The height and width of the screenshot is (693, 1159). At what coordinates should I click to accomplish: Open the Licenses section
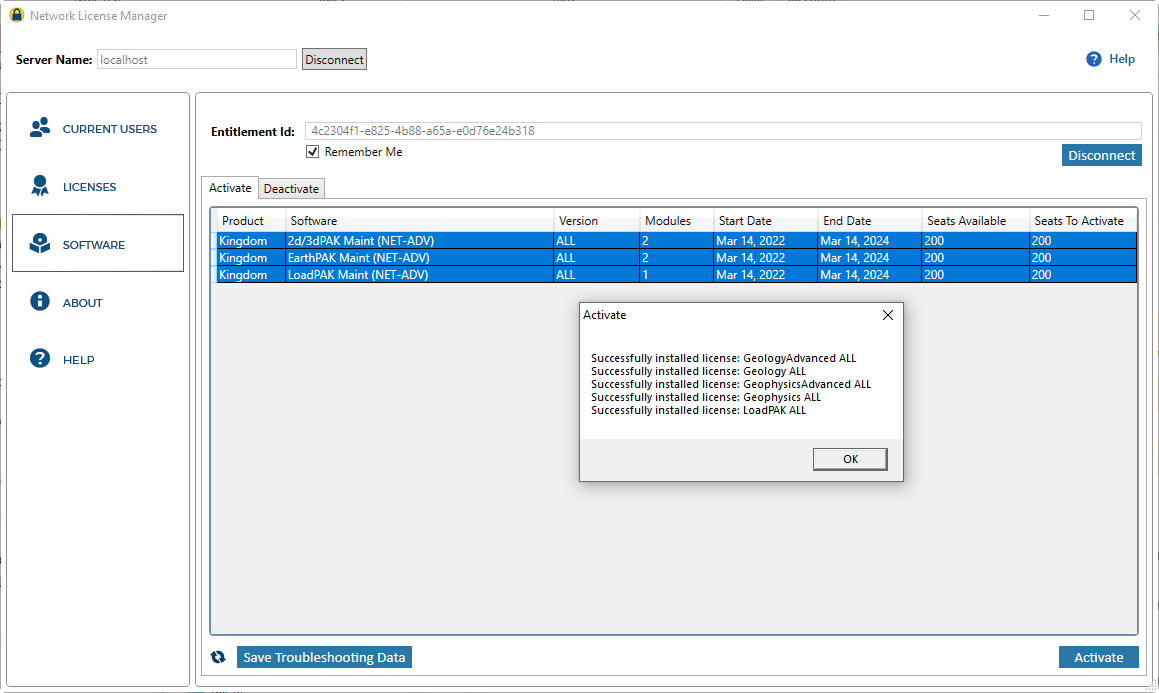point(98,187)
